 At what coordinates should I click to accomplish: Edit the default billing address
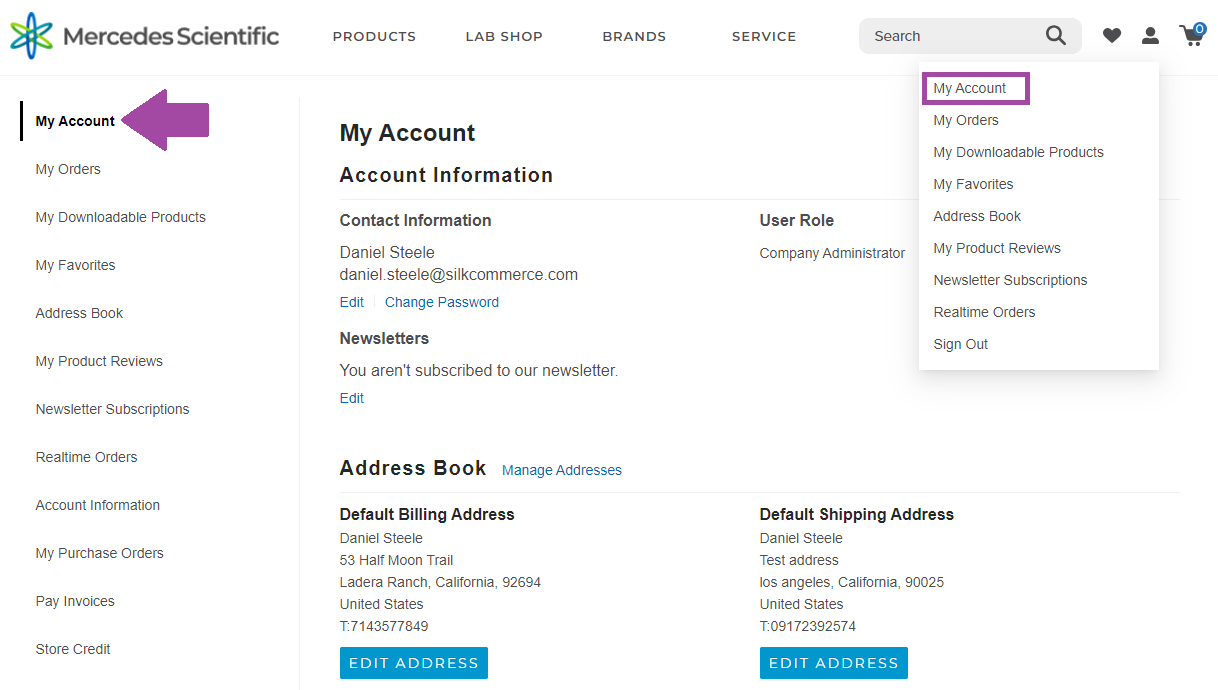point(413,663)
